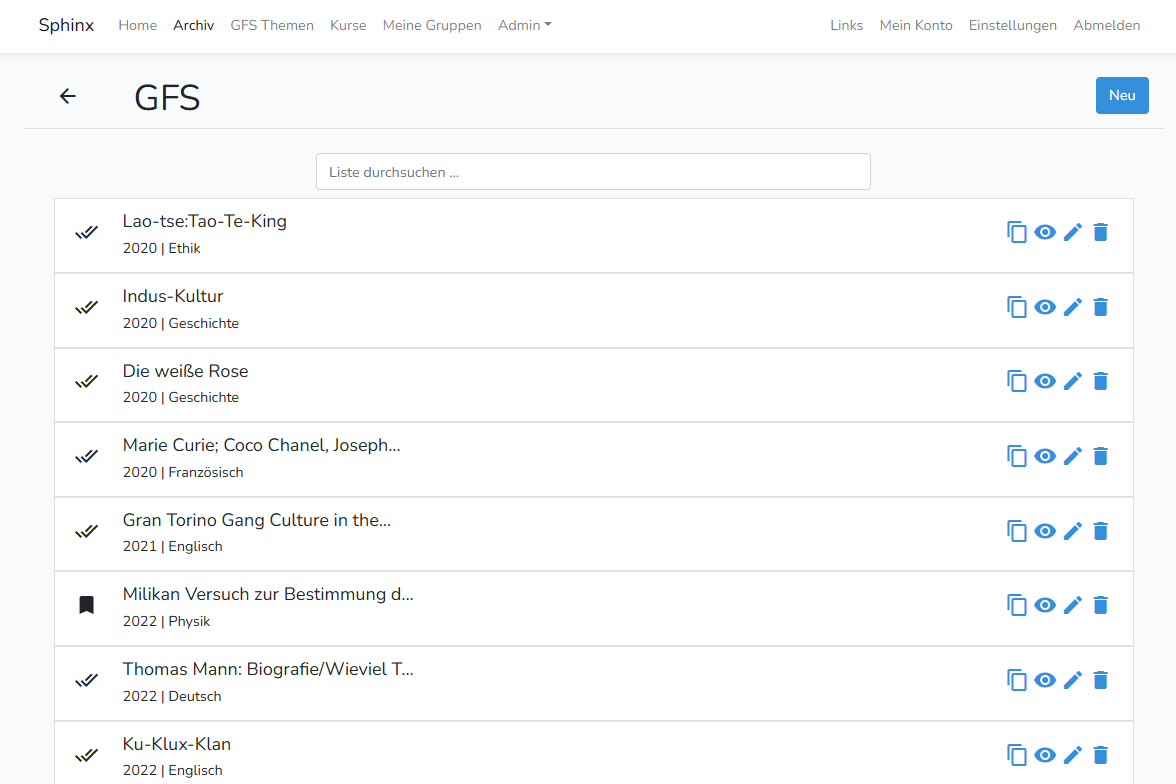Edit the Die weiße Rose entry

[x=1073, y=381]
